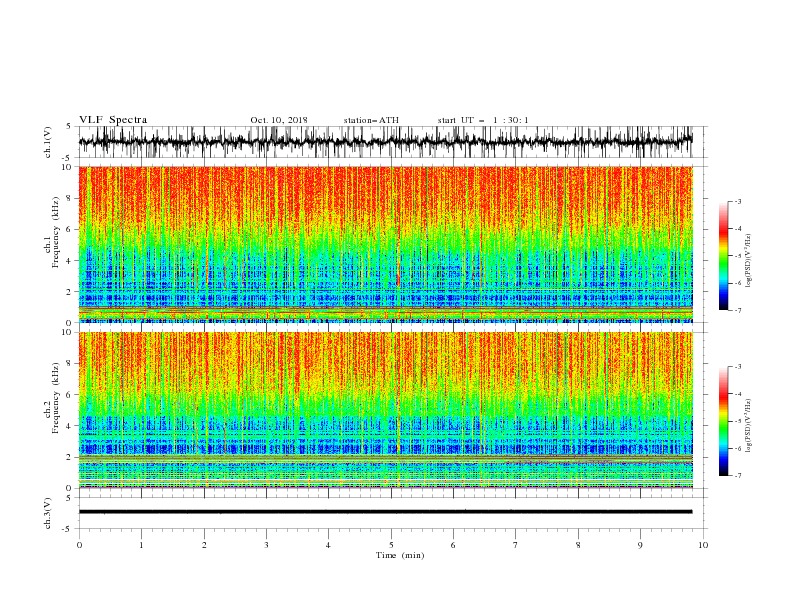Click the "2" minute tick label
This screenshot has width=792, height=612.
204,545
